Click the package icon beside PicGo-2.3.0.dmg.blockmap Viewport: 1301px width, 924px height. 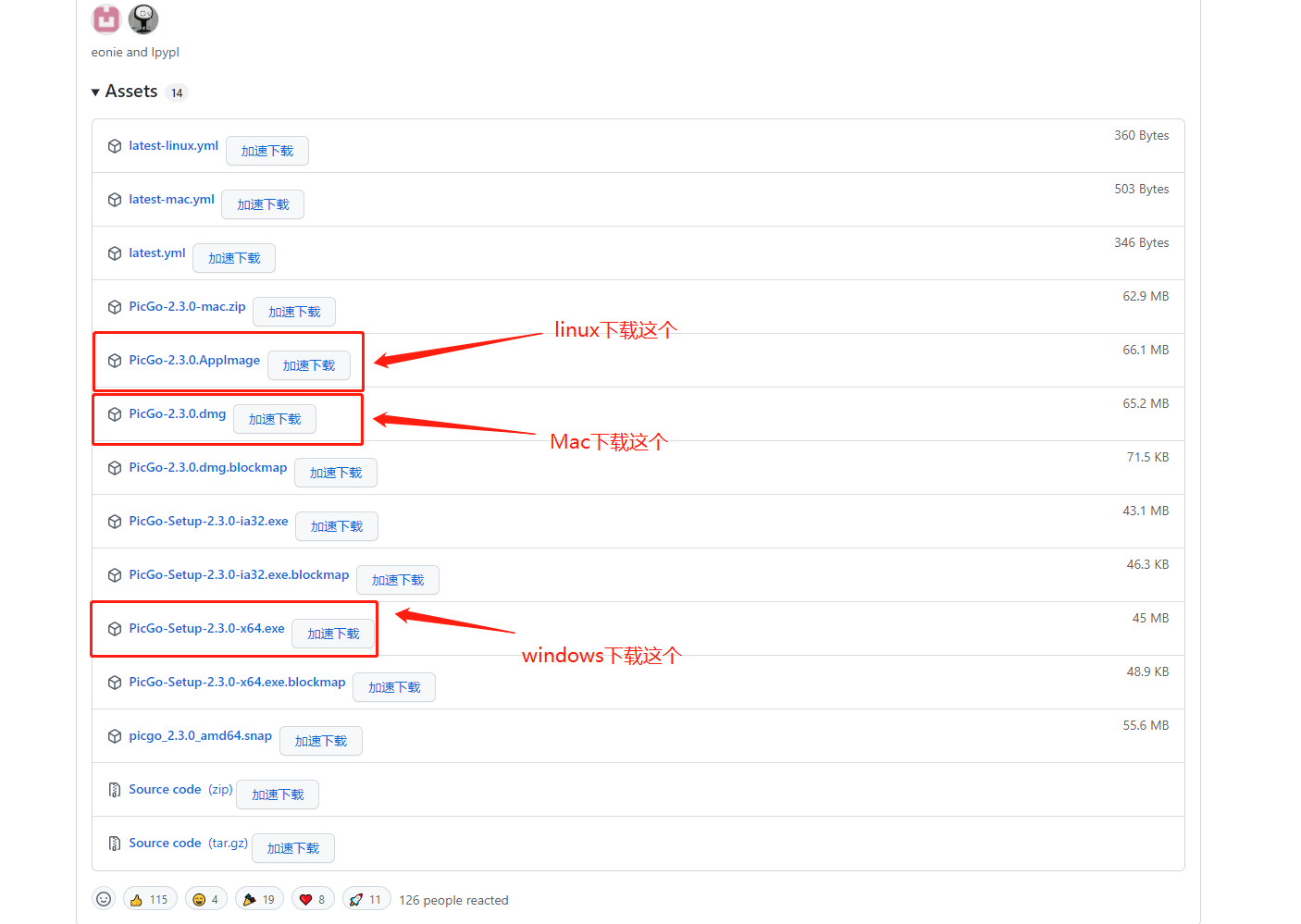pos(115,468)
